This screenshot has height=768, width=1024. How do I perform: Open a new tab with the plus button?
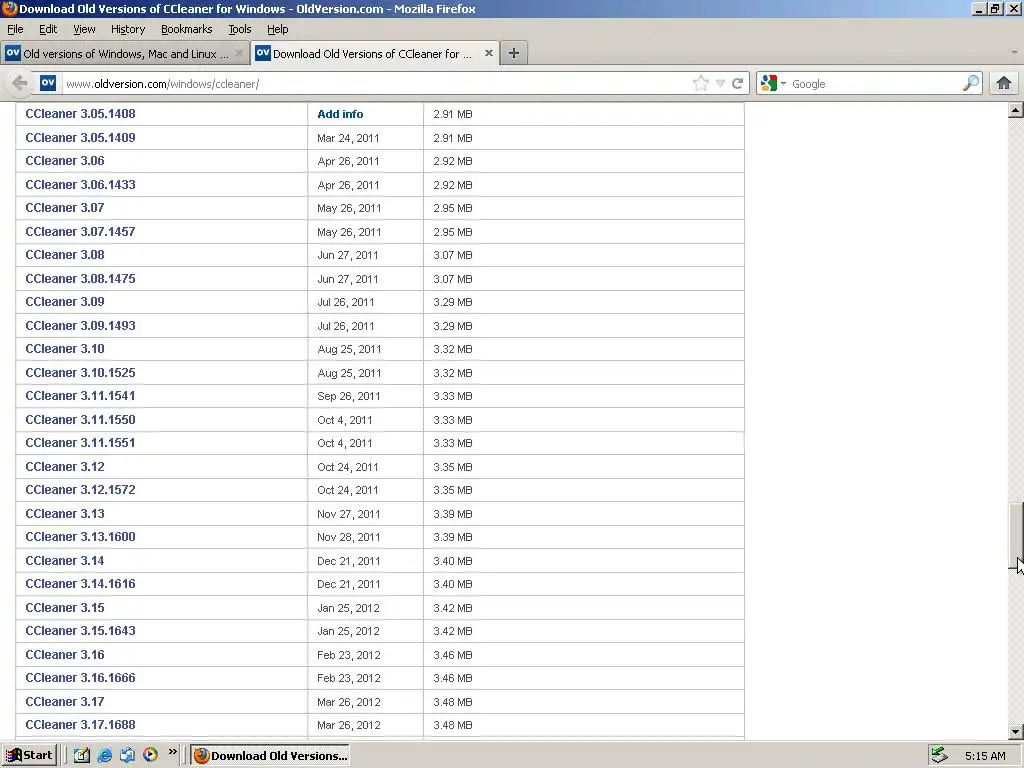514,54
